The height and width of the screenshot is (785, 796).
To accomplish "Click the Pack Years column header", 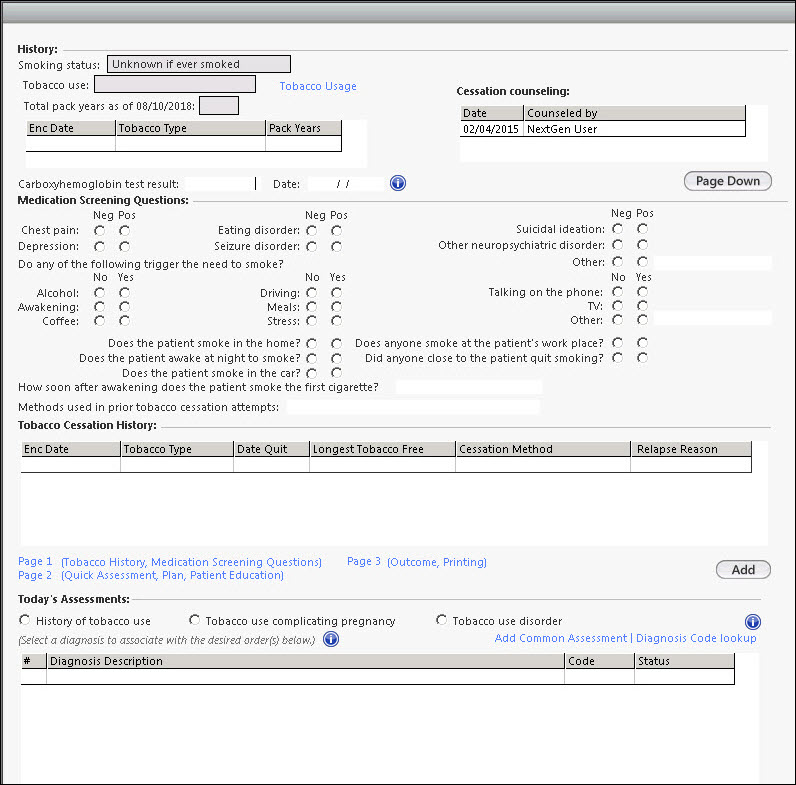I will 304,128.
